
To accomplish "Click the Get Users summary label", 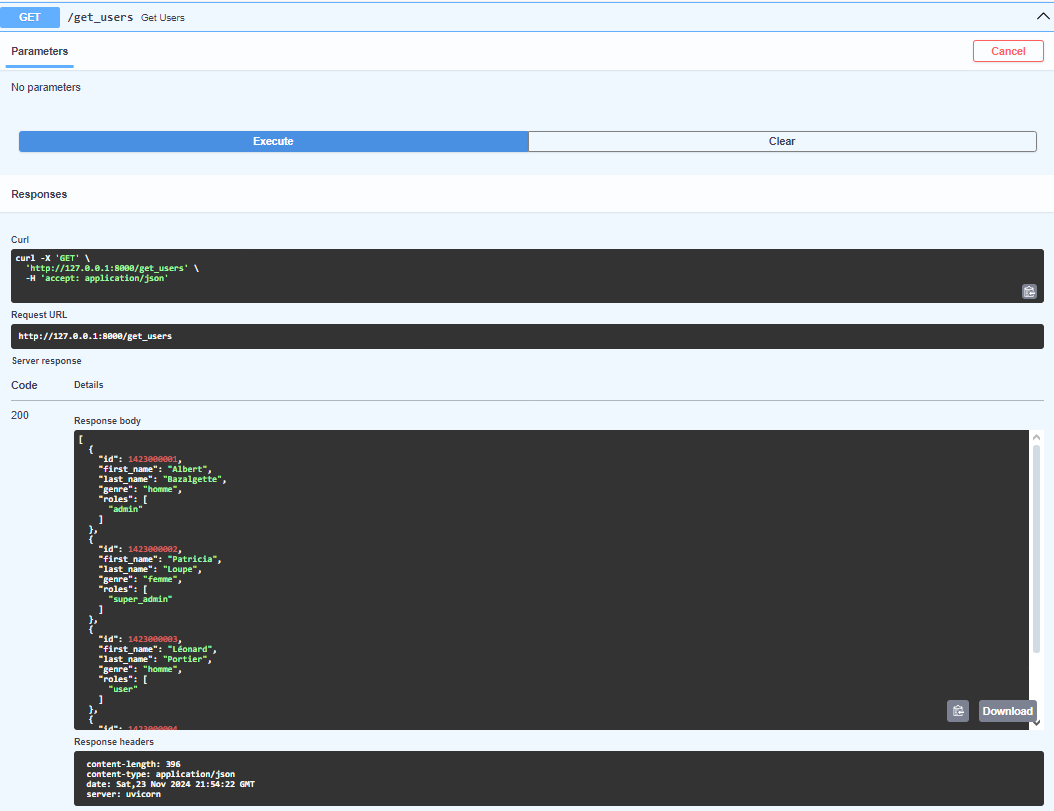I will coord(162,17).
